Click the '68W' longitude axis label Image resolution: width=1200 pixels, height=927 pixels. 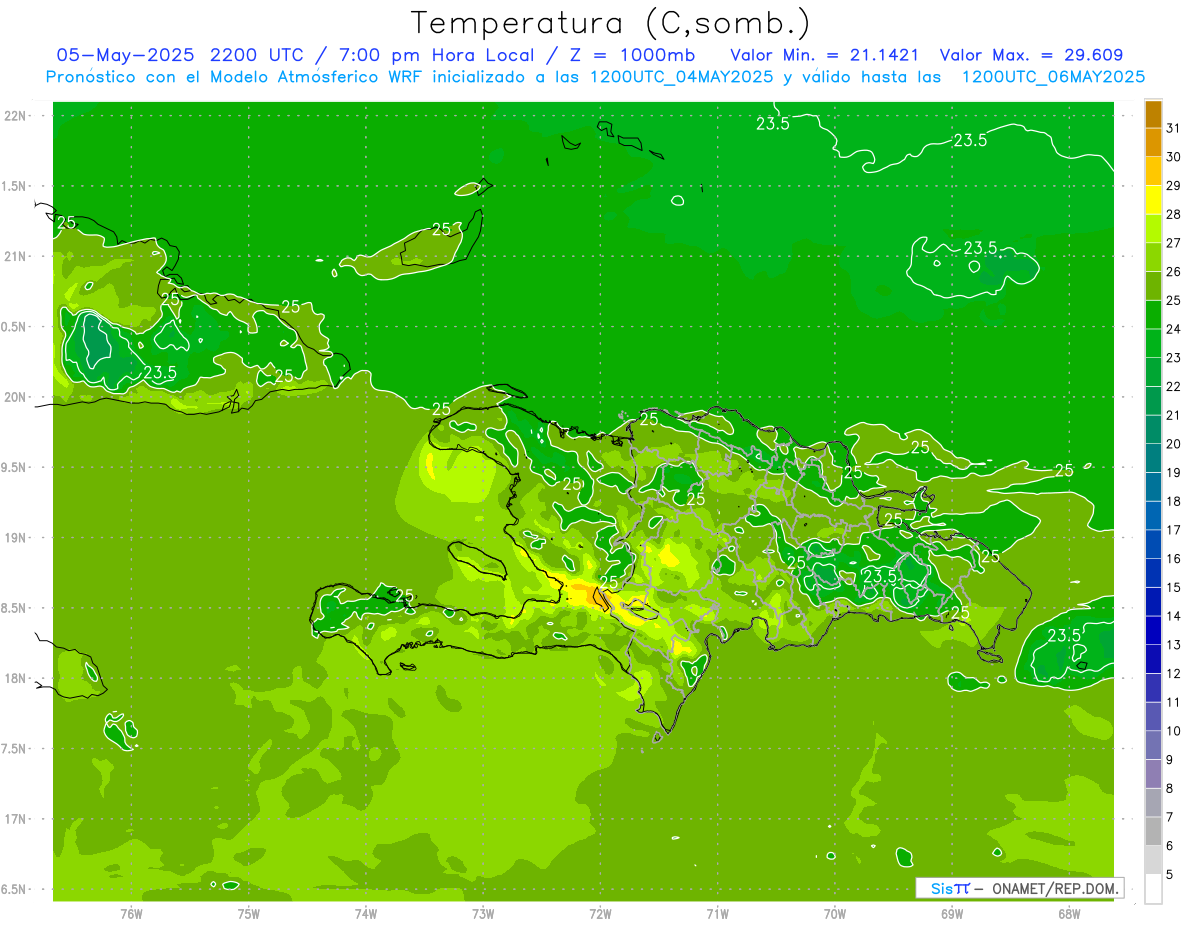coord(1069,914)
